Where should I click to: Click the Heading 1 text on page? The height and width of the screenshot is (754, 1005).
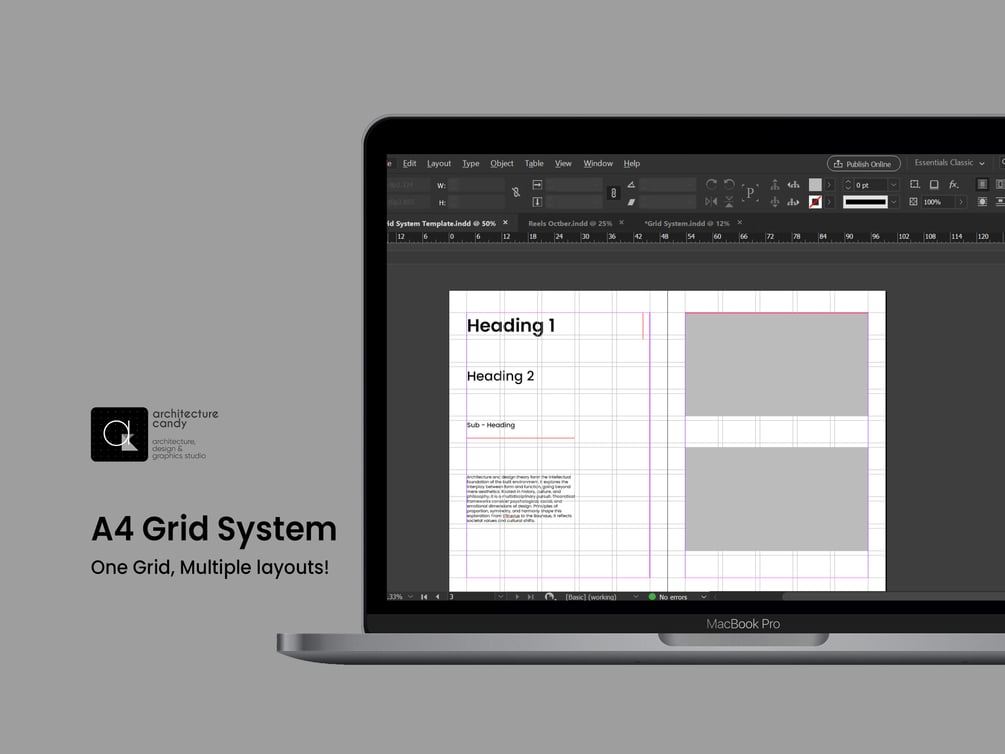pos(511,326)
